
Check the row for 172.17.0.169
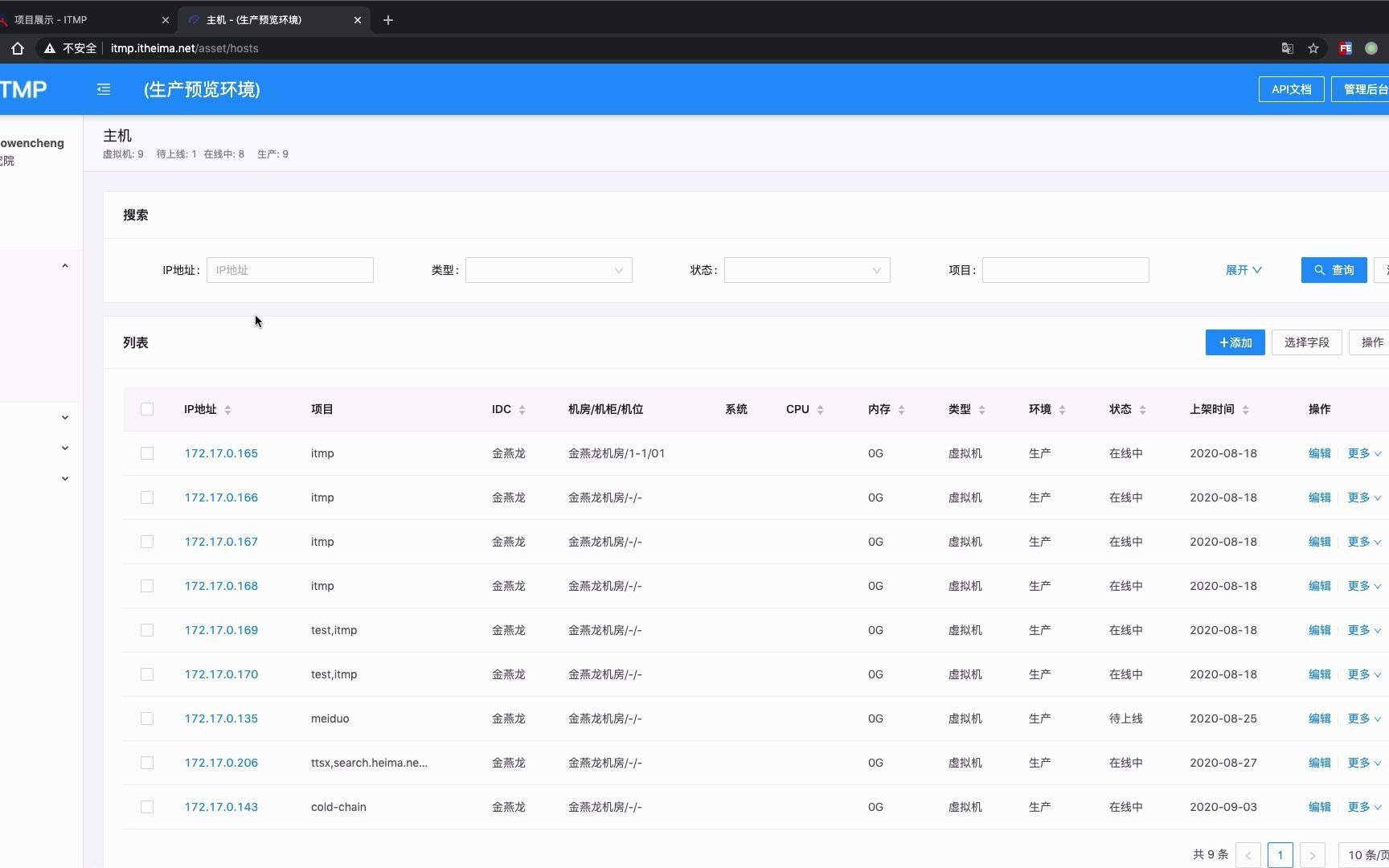click(147, 630)
